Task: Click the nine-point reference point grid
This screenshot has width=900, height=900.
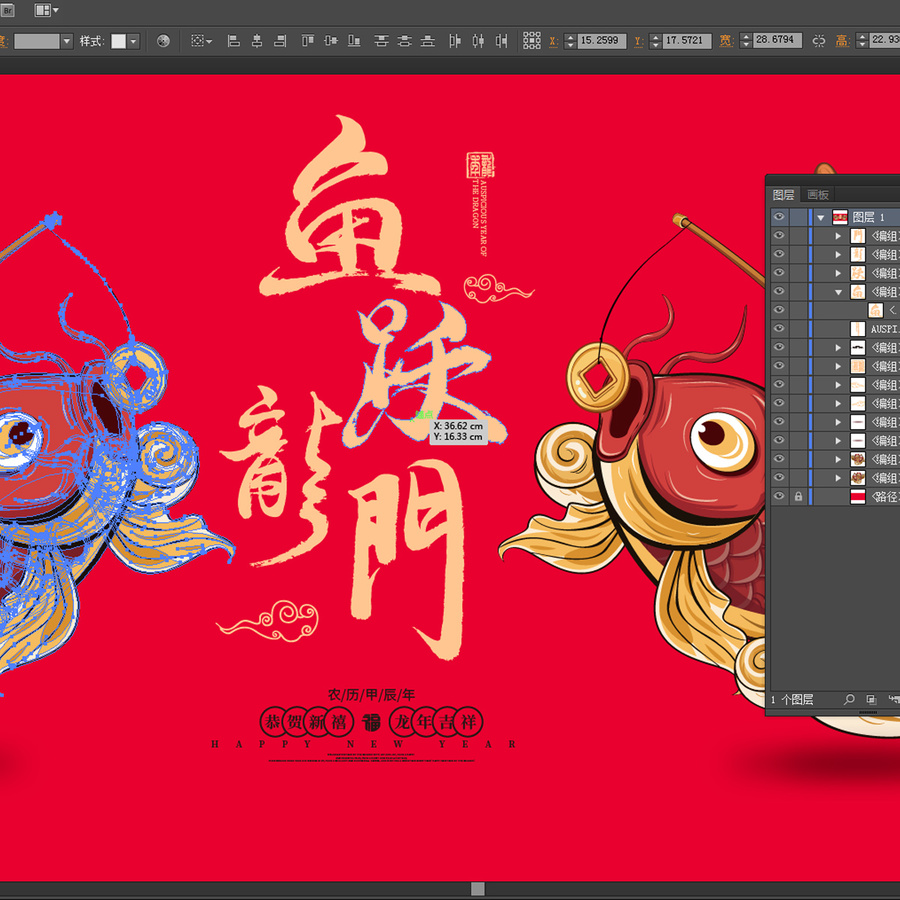Action: 532,40
